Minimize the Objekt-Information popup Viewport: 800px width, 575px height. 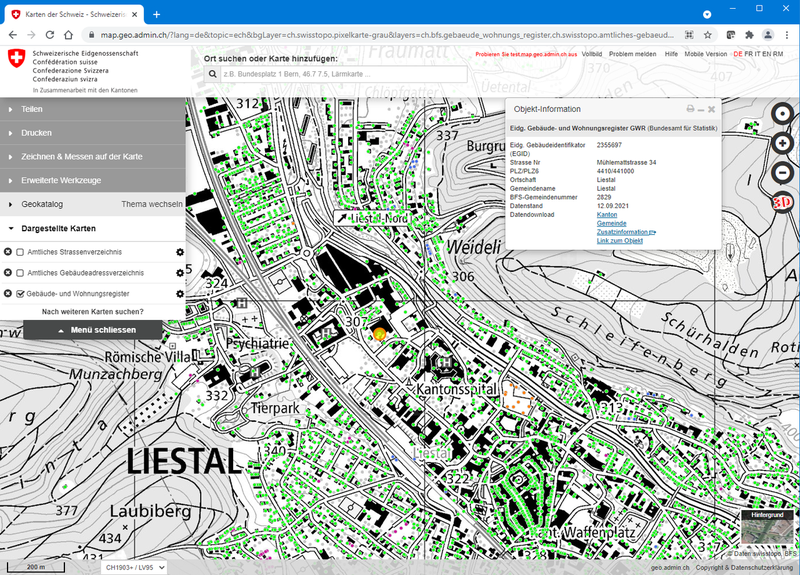[x=701, y=109]
